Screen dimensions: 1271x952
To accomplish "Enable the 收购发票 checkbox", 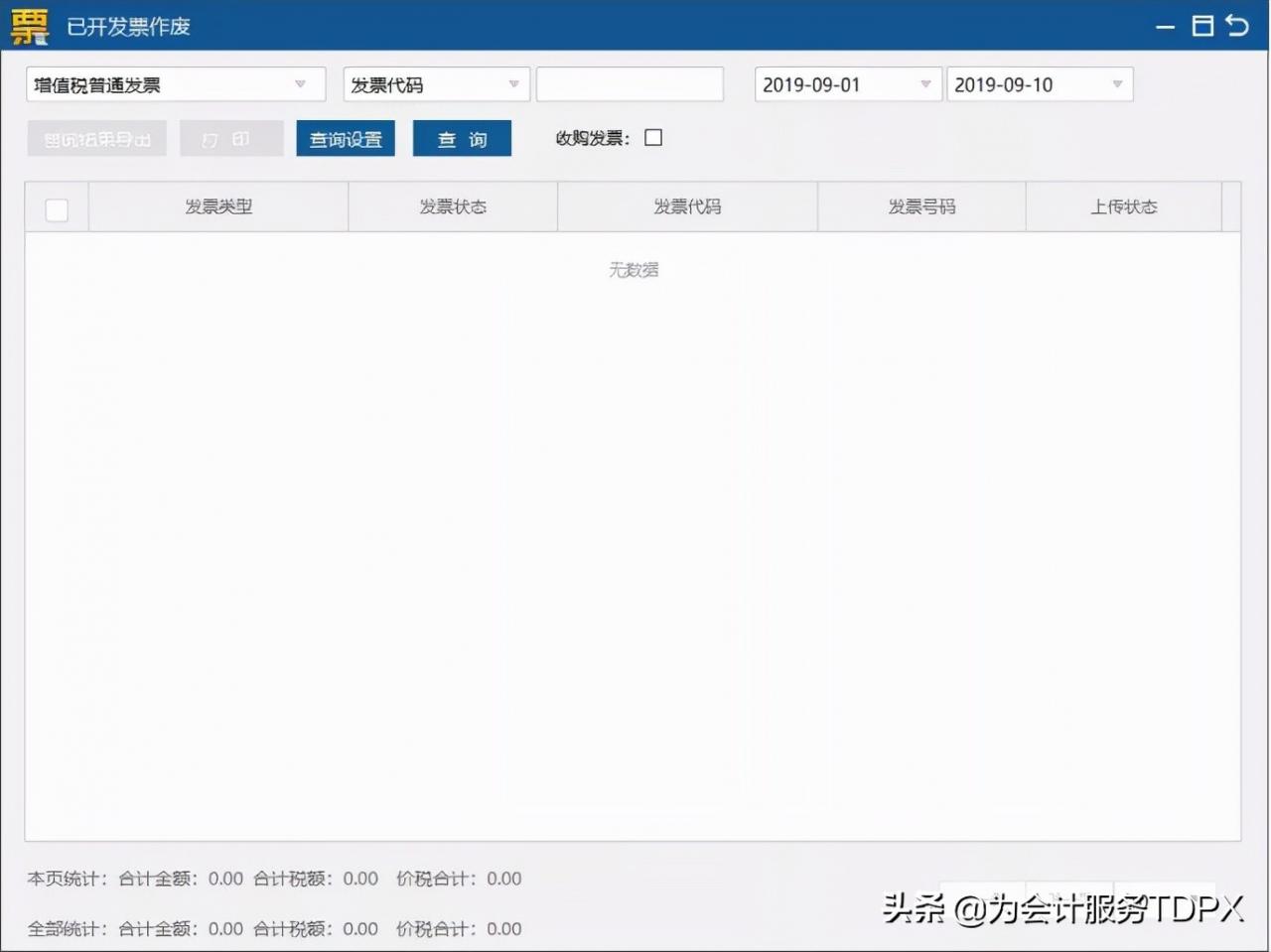I will pos(653,137).
